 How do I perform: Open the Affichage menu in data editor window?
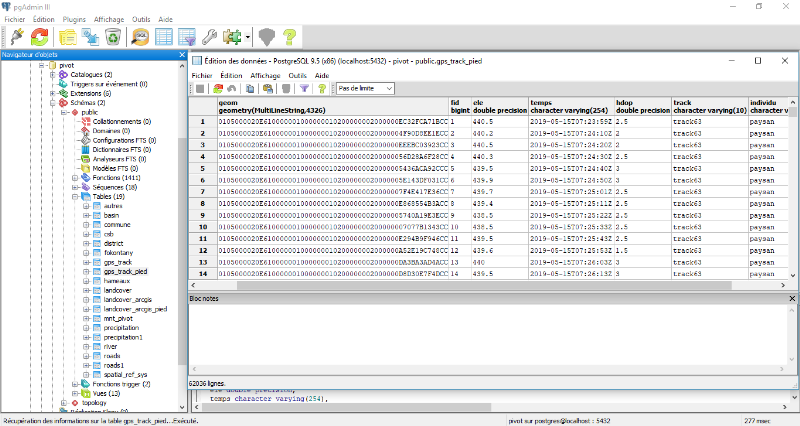click(265, 75)
